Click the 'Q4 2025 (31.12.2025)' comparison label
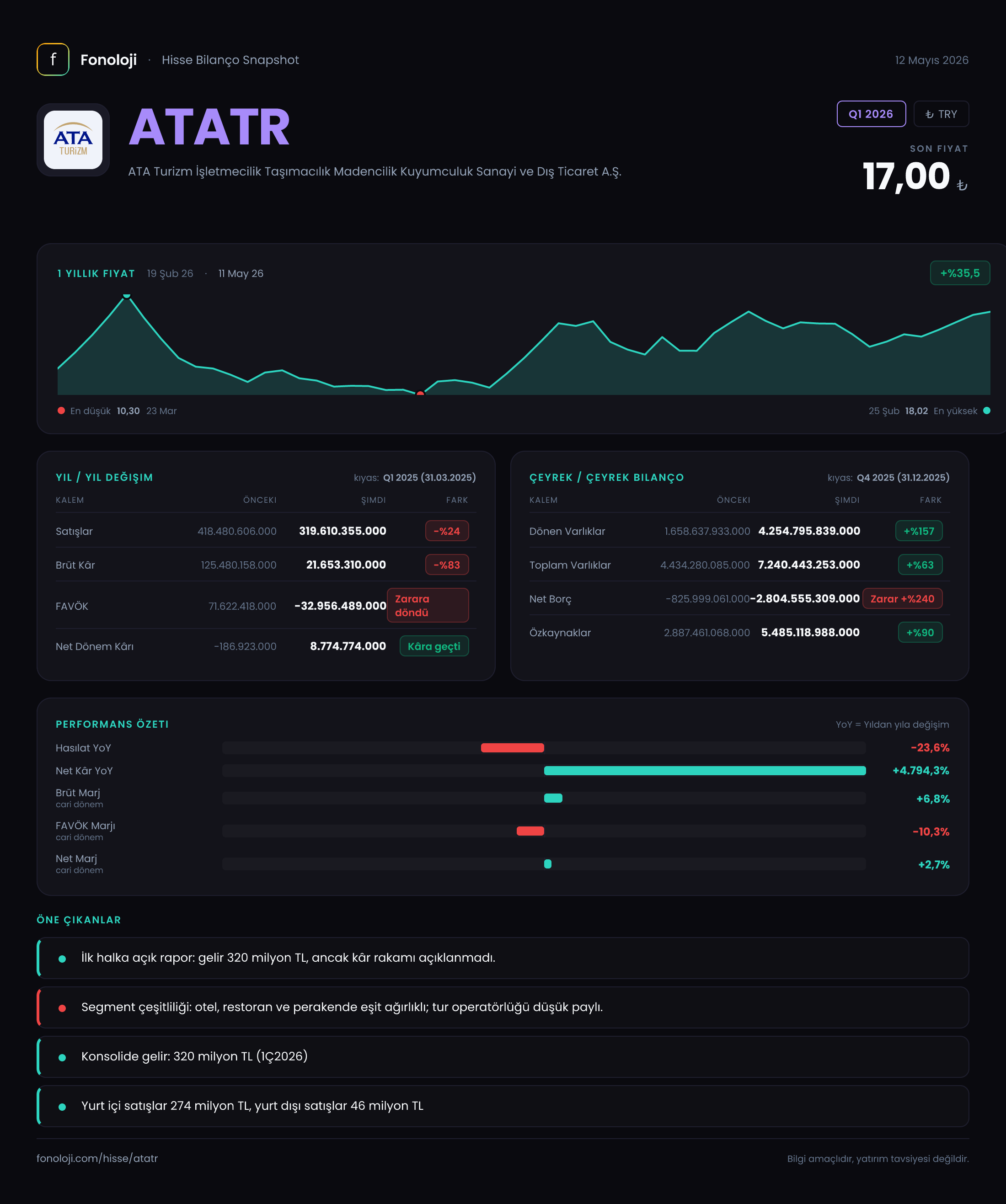 click(903, 478)
